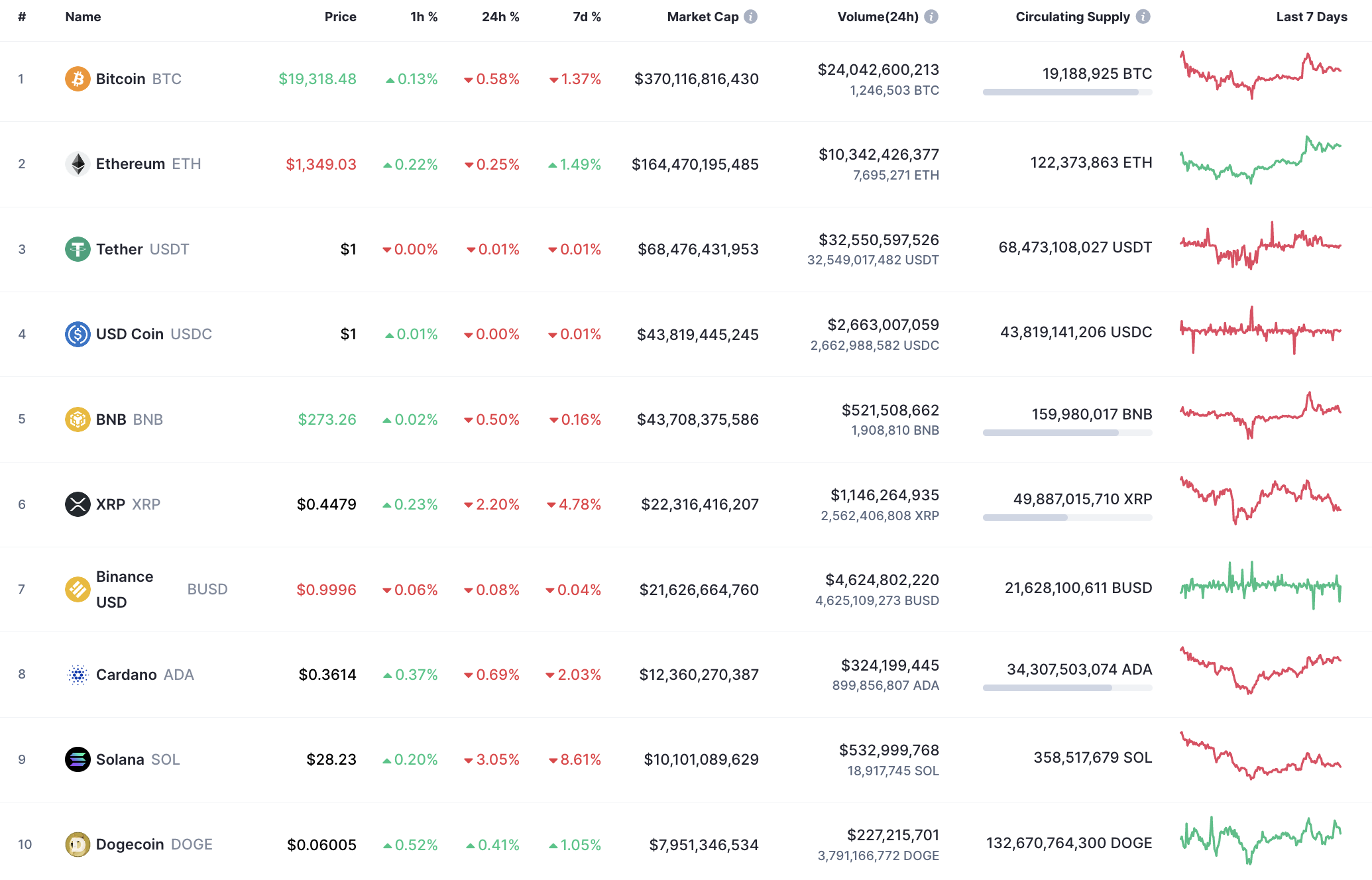Click the Tether USDT coin logo
Viewport: 1372px width, 880px height.
[78, 249]
